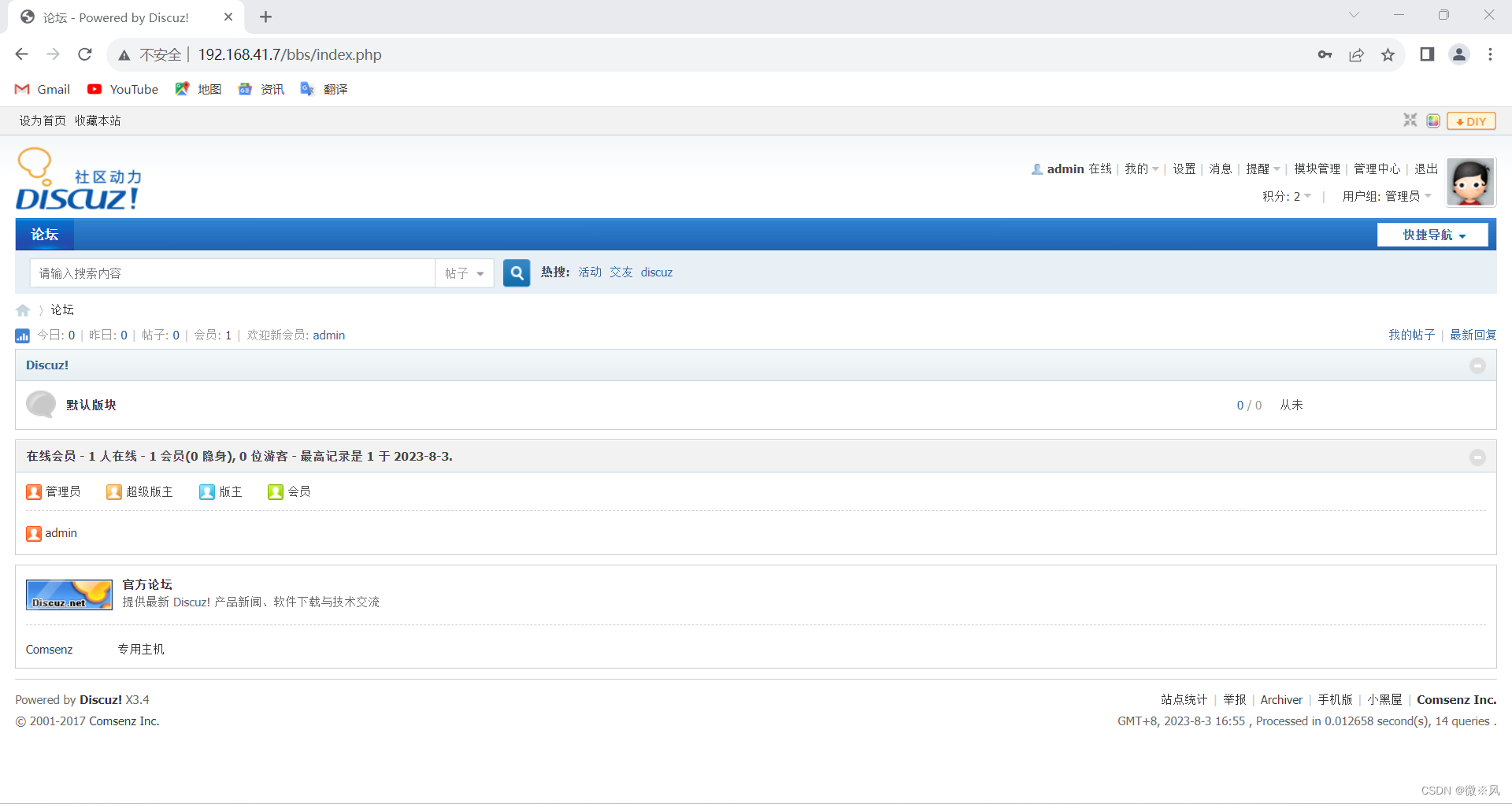
Task: Close the Discuz forum tab
Action: point(228,17)
